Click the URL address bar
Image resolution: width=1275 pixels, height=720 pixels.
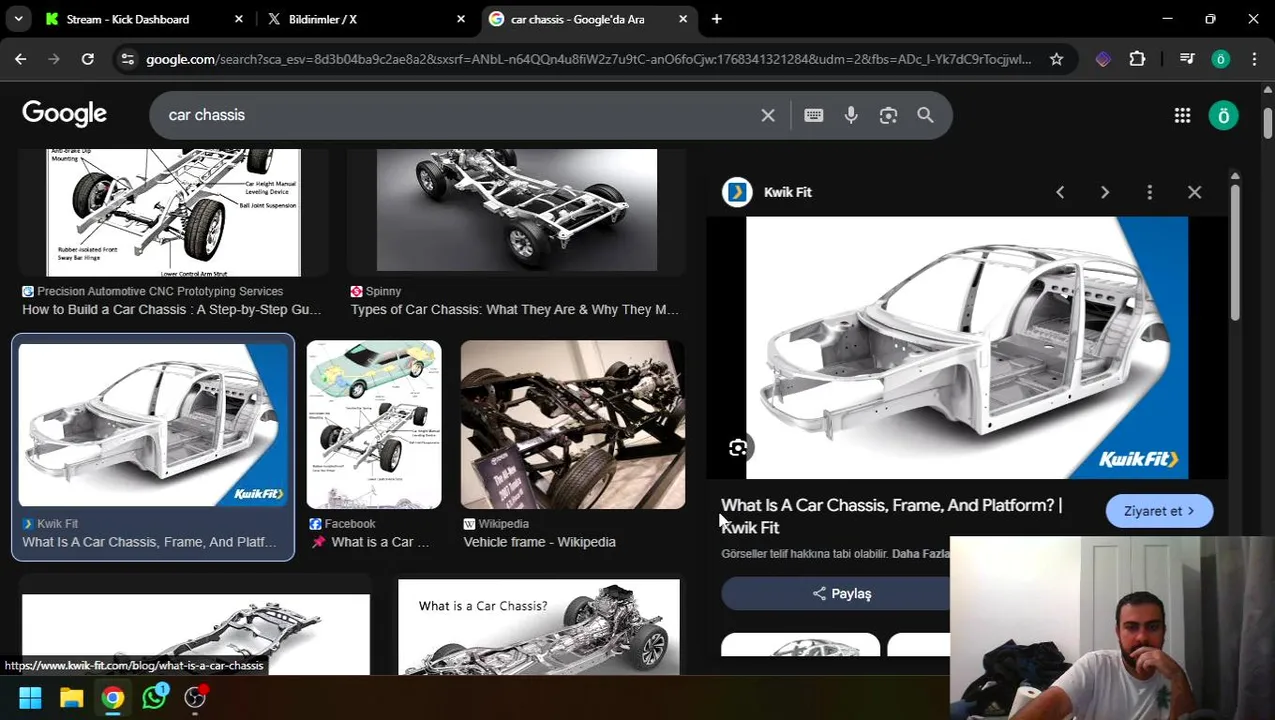(588, 59)
